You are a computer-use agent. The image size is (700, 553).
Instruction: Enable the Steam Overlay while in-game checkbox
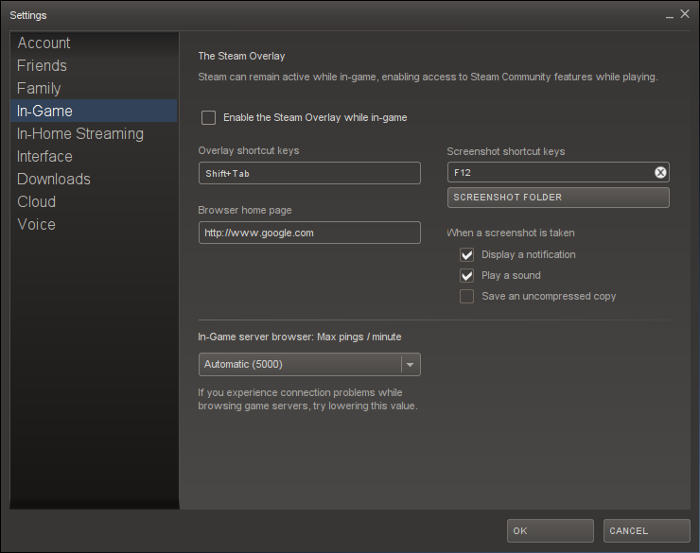(x=208, y=118)
